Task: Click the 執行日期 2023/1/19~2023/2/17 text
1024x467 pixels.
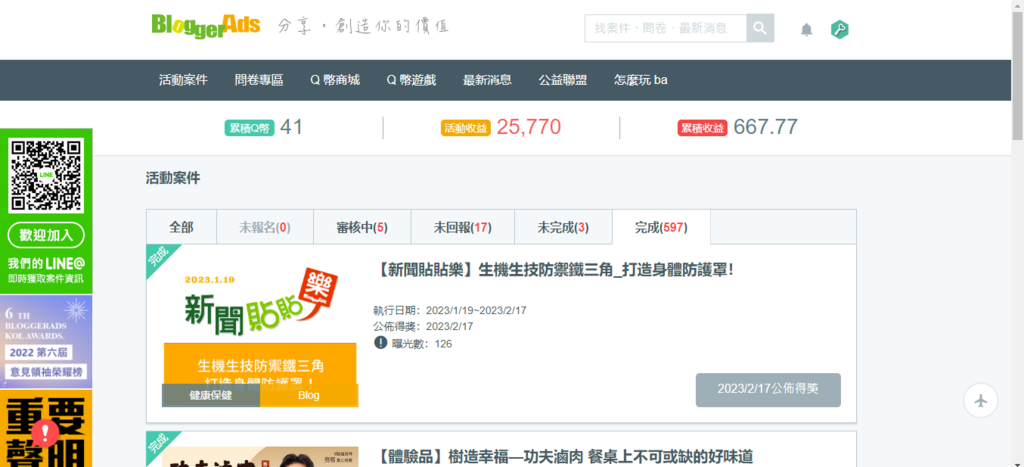Action: [x=450, y=310]
